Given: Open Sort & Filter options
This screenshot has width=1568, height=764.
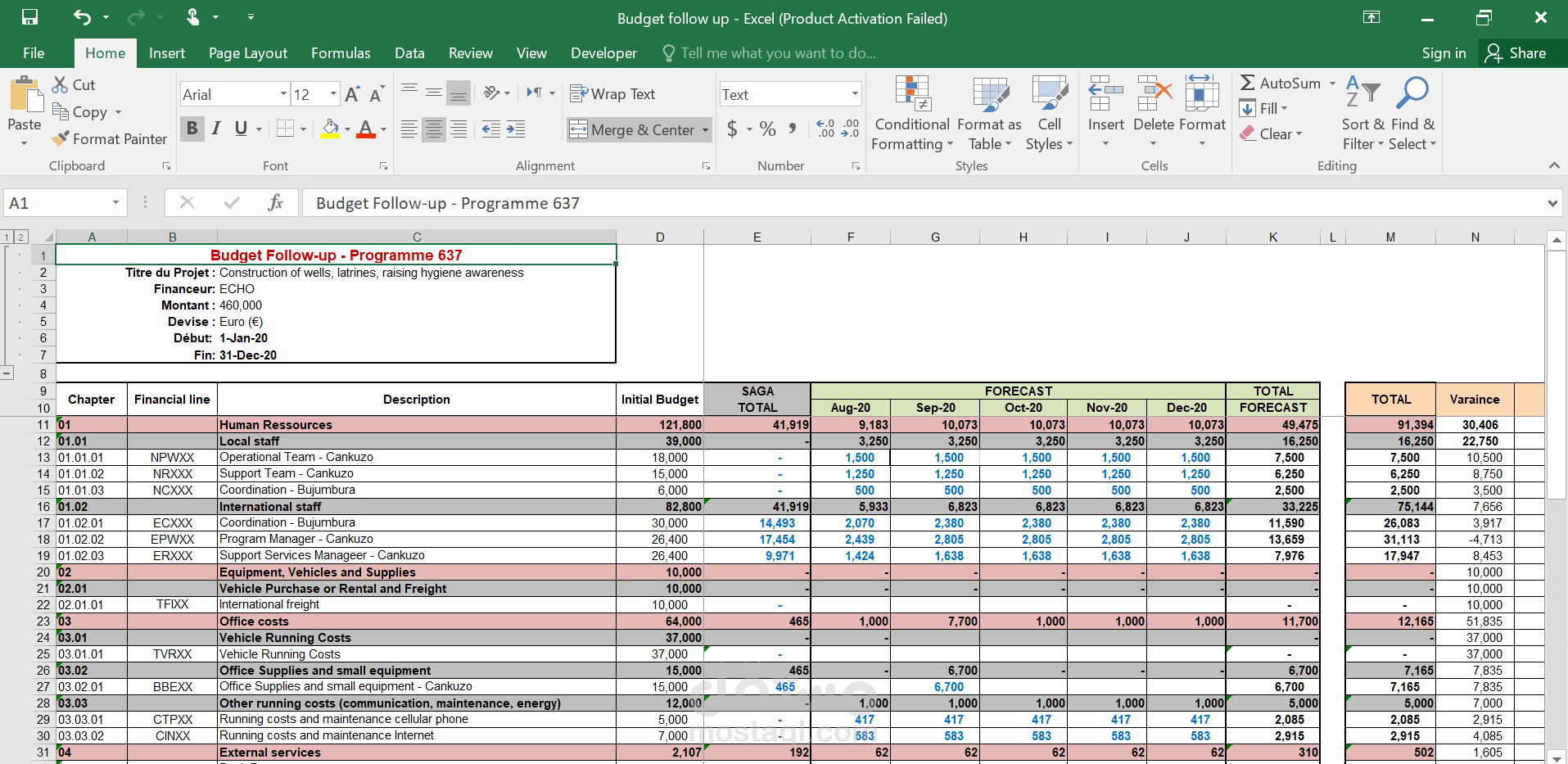Looking at the screenshot, I should 1363,113.
